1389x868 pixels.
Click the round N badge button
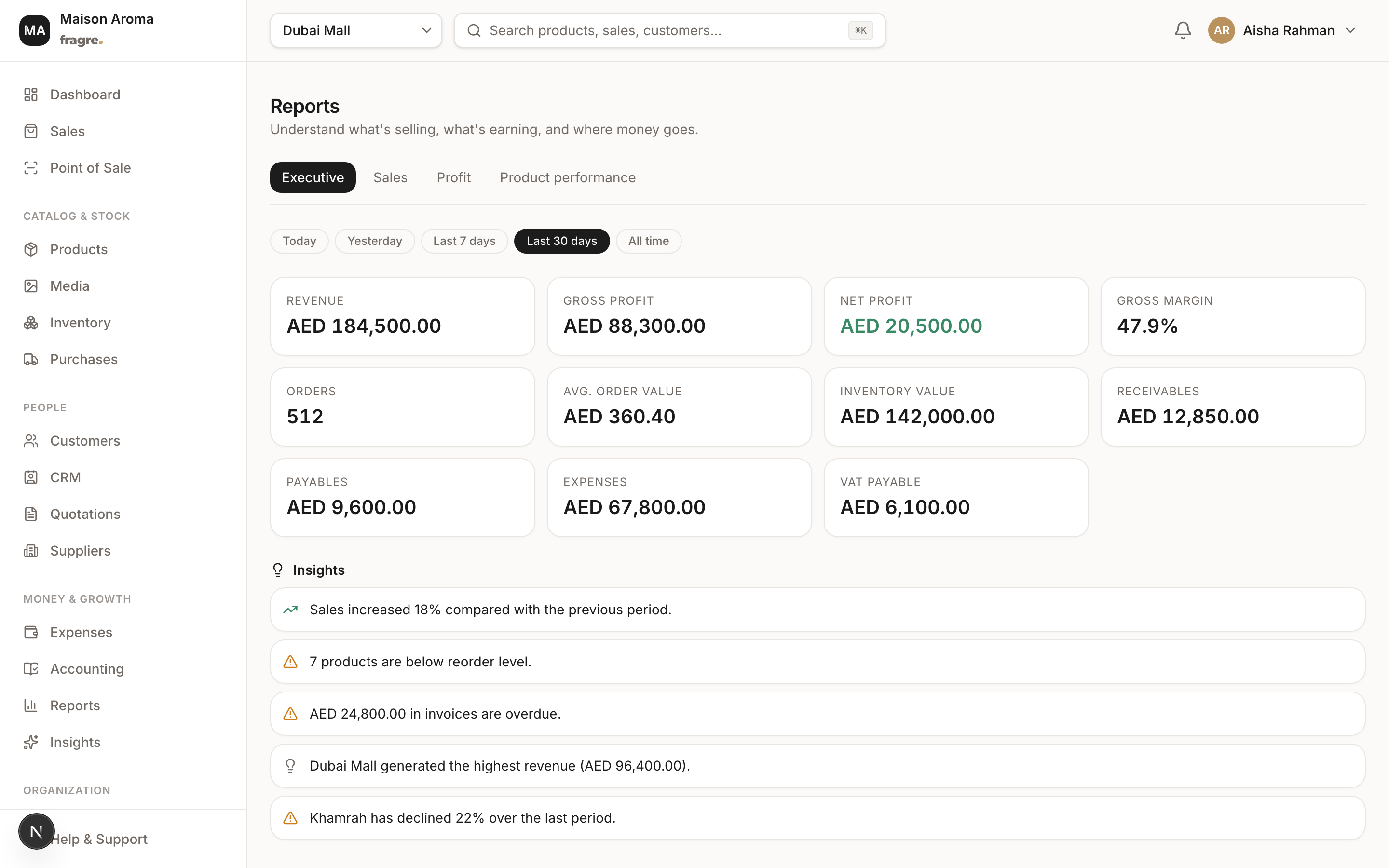click(36, 831)
